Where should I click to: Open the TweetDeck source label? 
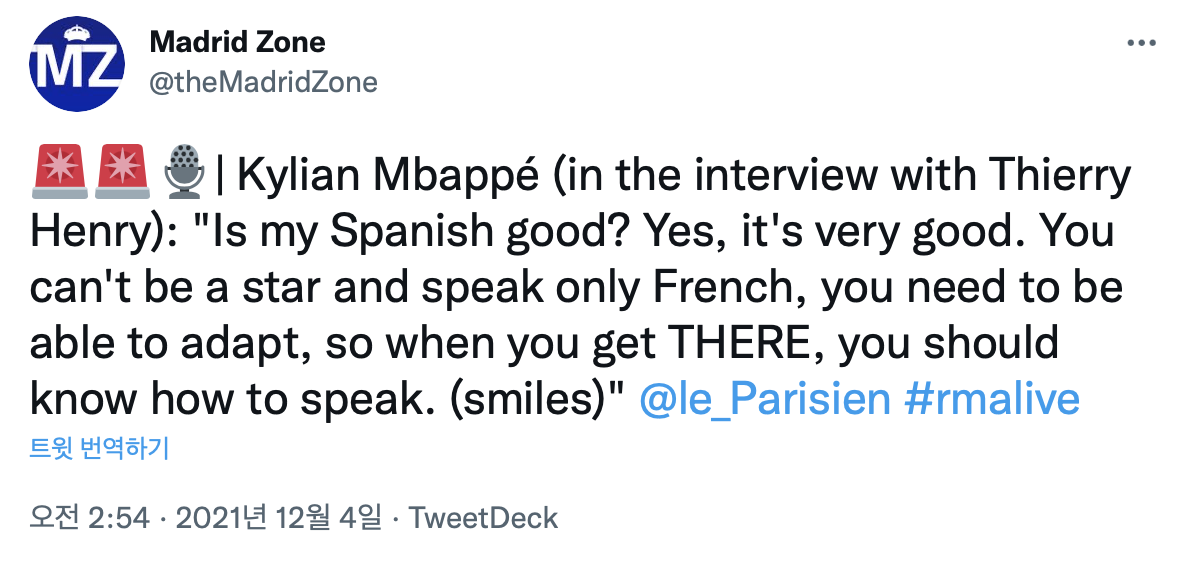point(484,518)
